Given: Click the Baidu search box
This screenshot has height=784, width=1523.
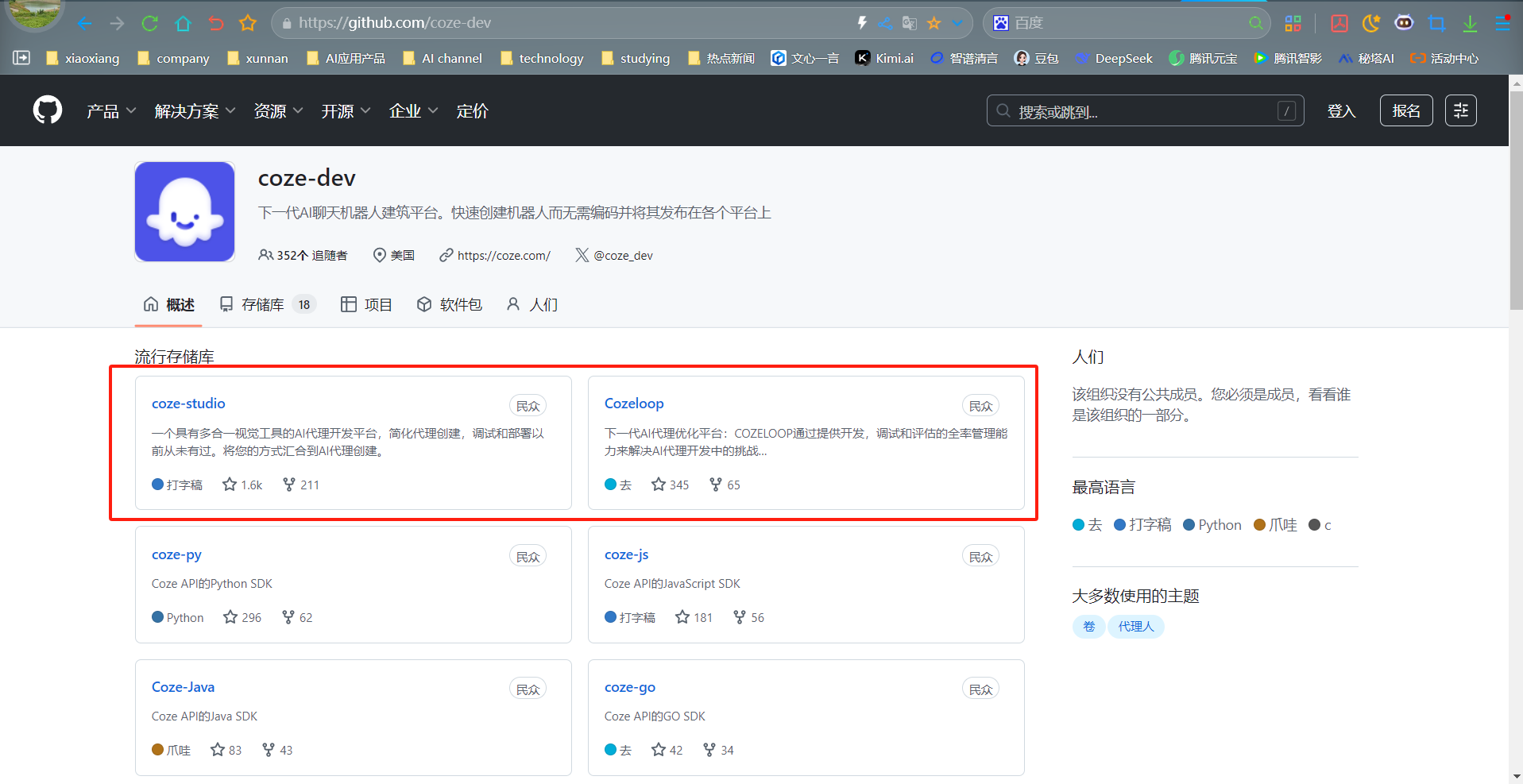Looking at the screenshot, I should click(1127, 23).
